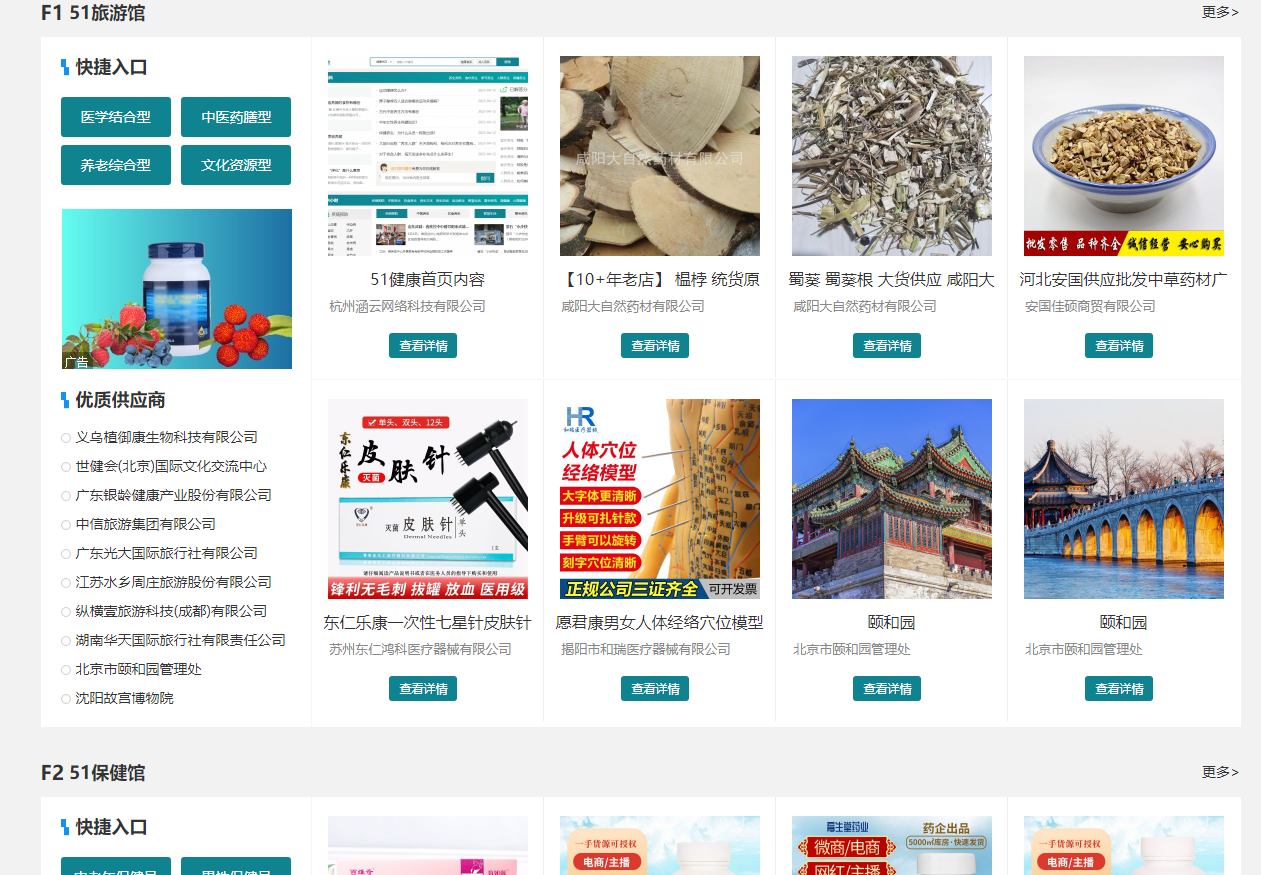Open company 安国佳硕商贸有限公司

click(1090, 306)
